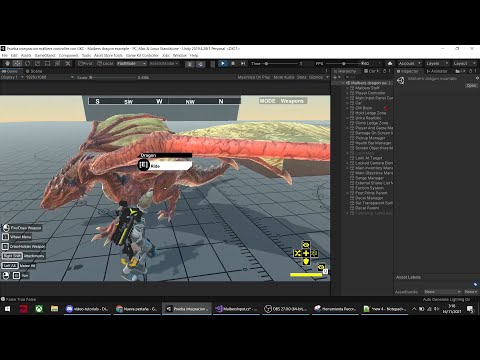Viewport: 480px width, 360px height.
Task: Open Hierarchy panel options menu
Action: 389,71
